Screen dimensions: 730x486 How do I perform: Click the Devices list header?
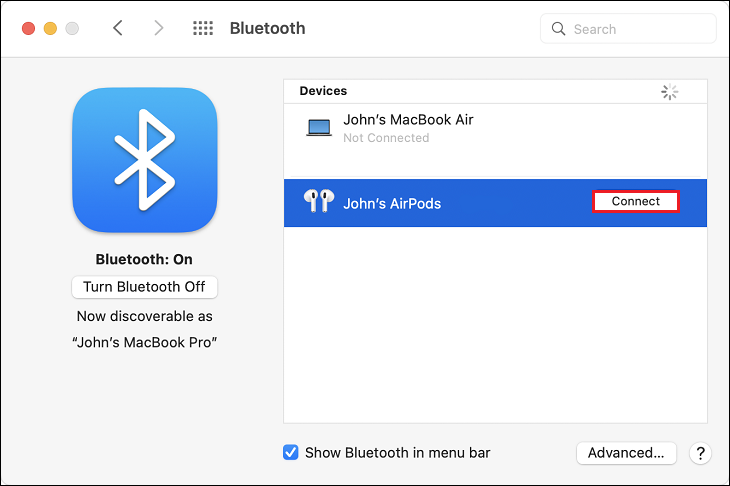pos(323,91)
